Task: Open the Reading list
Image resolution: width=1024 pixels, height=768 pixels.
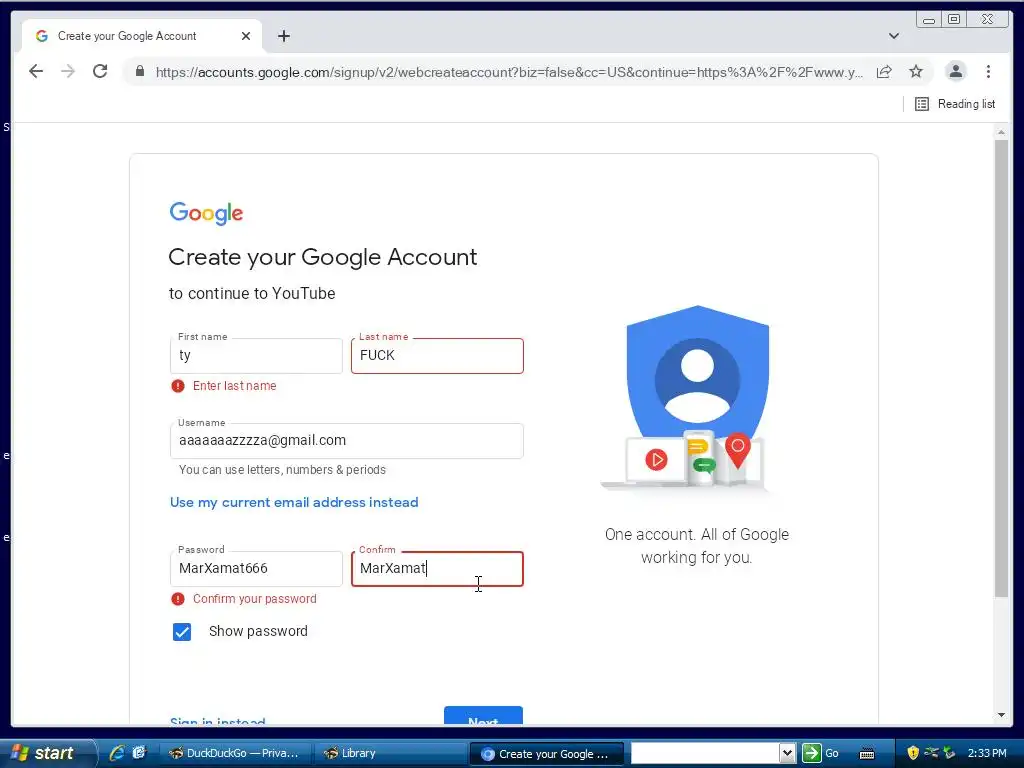Action: 955,104
